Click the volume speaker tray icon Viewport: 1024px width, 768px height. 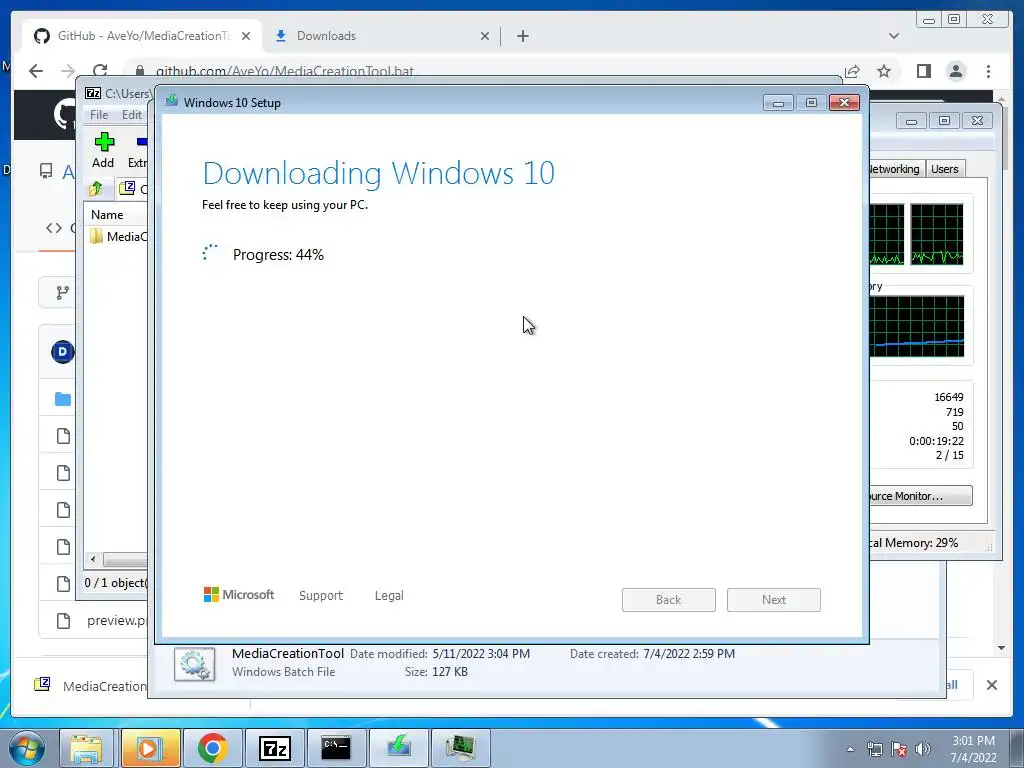923,749
